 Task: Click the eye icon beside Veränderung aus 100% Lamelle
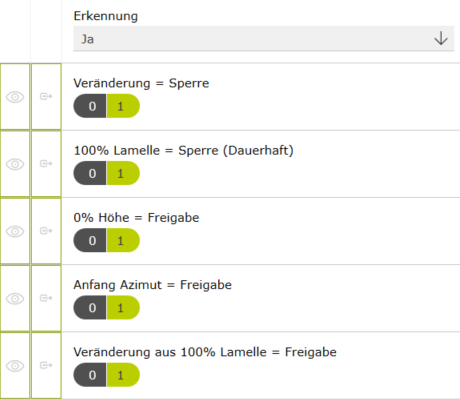click(x=15, y=366)
